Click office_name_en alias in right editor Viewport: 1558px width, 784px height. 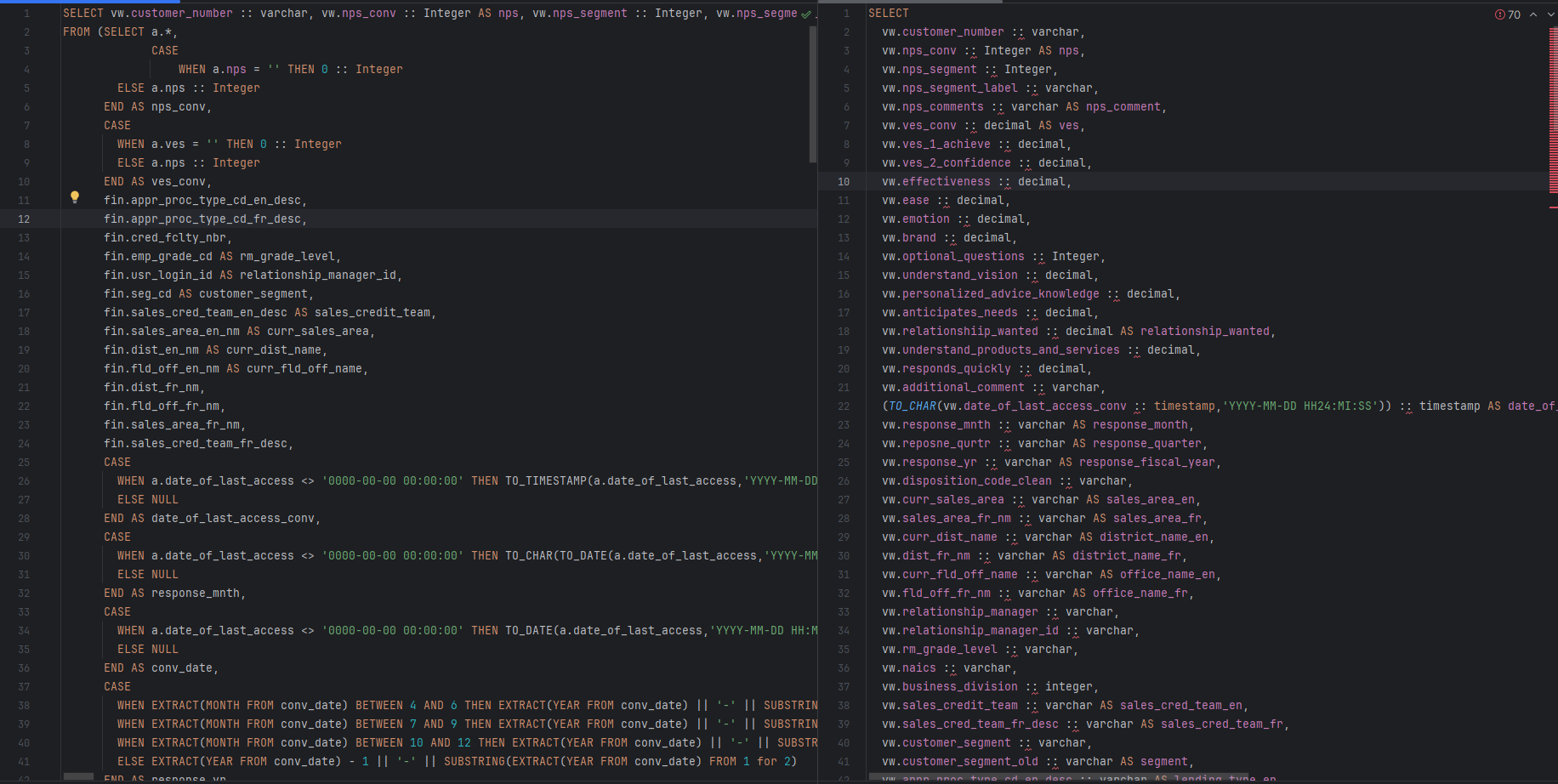click(x=1168, y=575)
